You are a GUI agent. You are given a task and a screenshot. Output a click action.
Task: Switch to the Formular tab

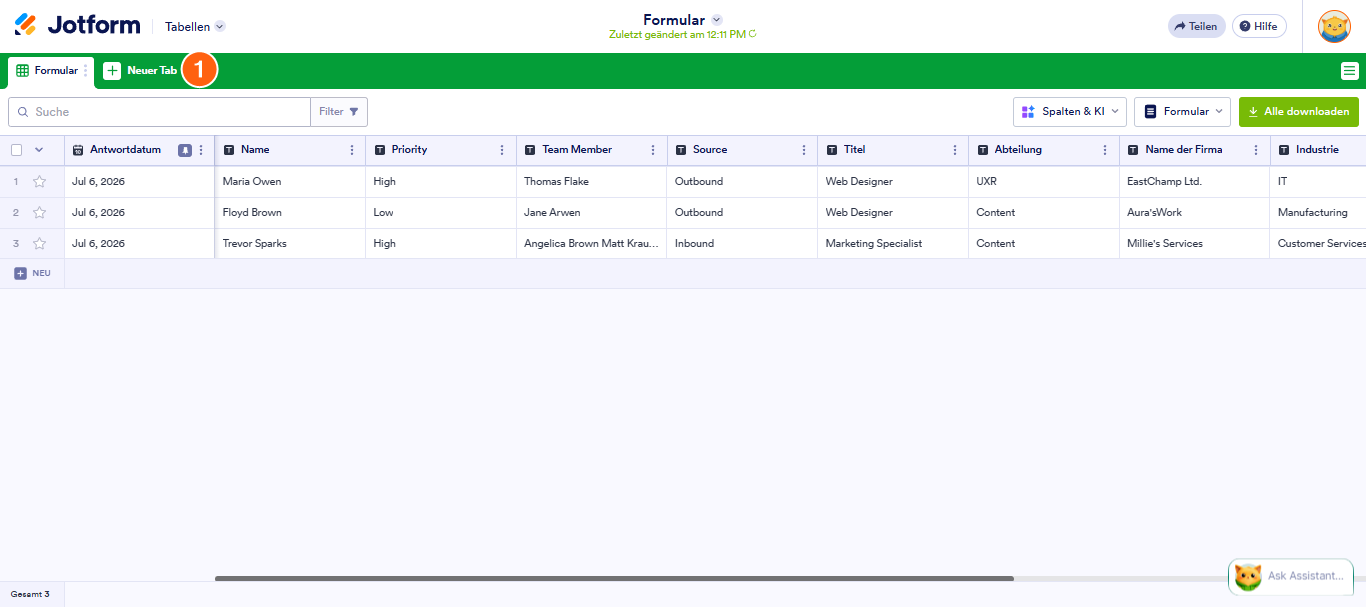pyautogui.click(x=48, y=71)
